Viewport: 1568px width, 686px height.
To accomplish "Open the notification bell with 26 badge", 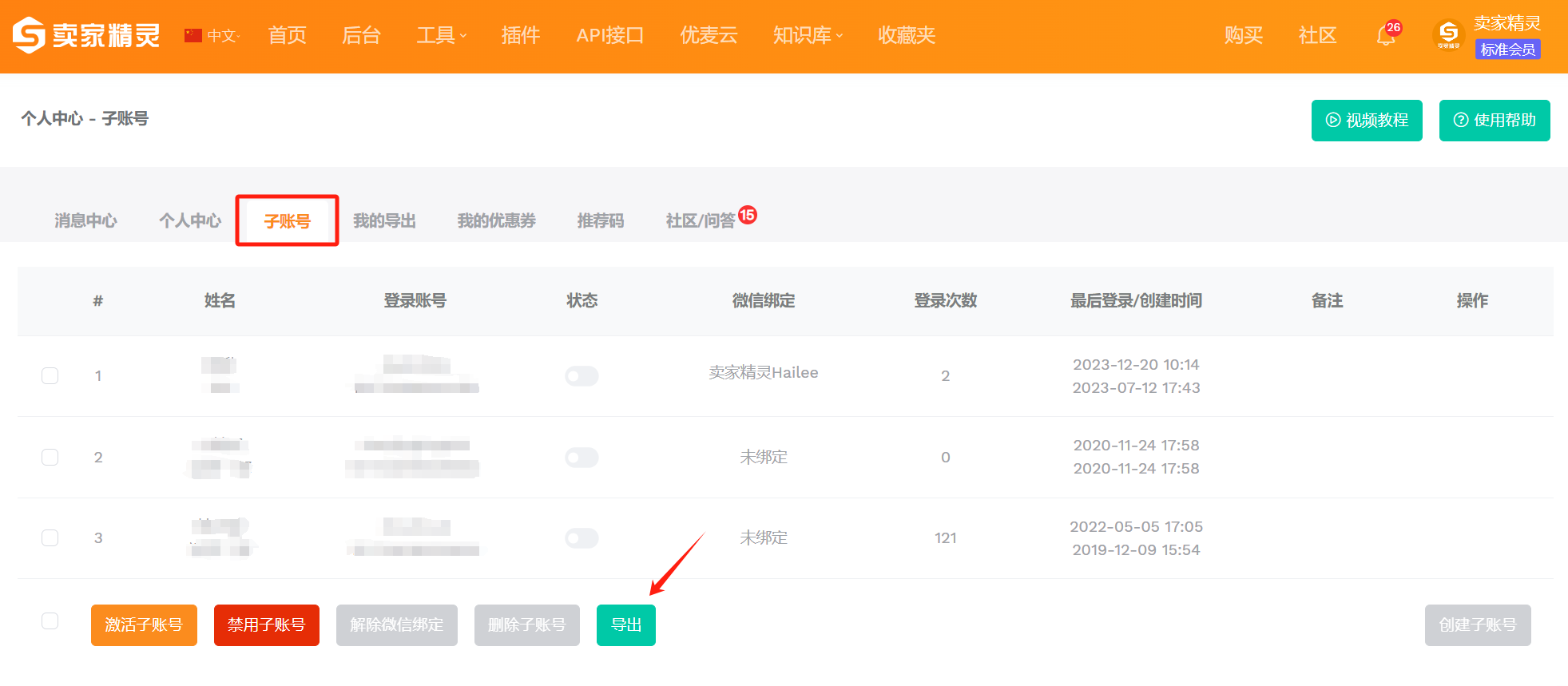I will (1387, 35).
